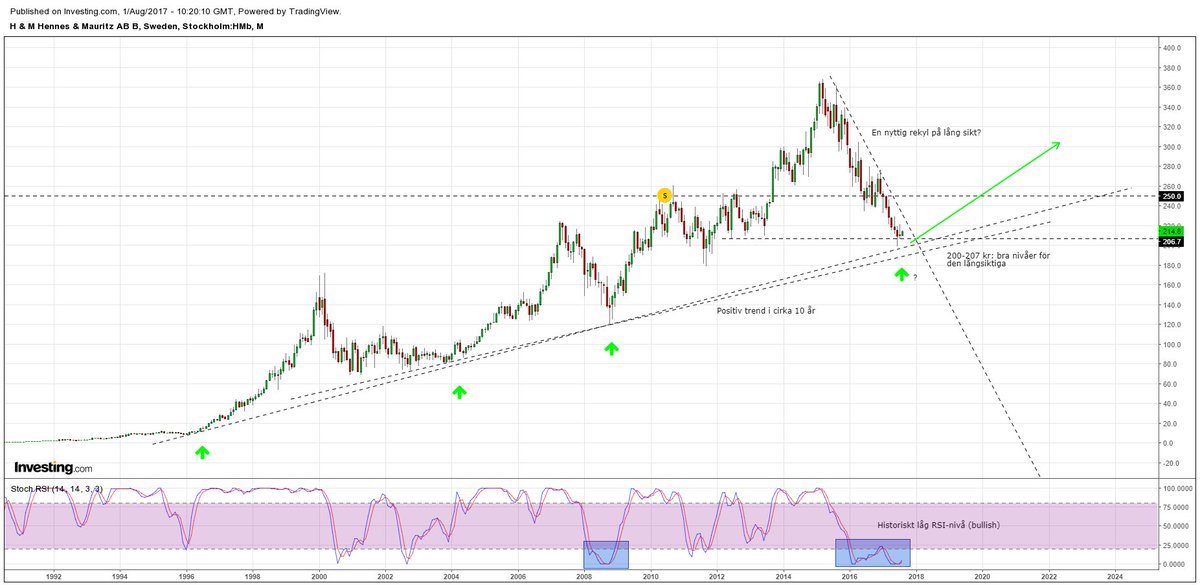Click the 100.0 price axis label

pos(1172,345)
